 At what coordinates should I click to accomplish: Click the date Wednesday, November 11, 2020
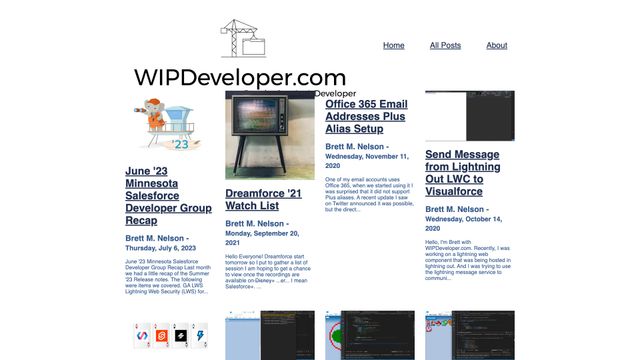367,161
